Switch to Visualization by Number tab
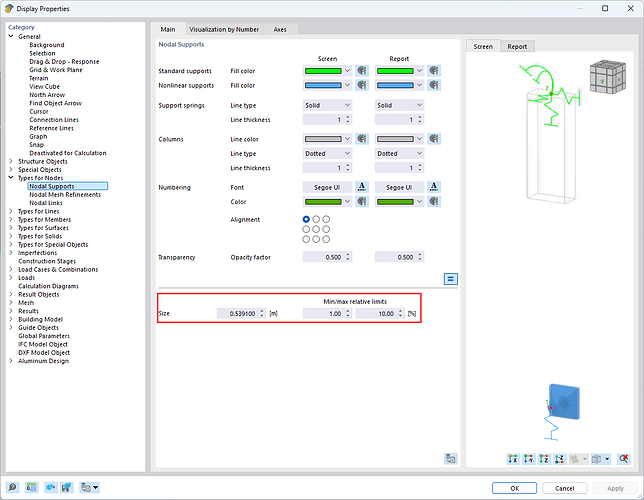The width and height of the screenshot is (644, 500). click(x=225, y=30)
